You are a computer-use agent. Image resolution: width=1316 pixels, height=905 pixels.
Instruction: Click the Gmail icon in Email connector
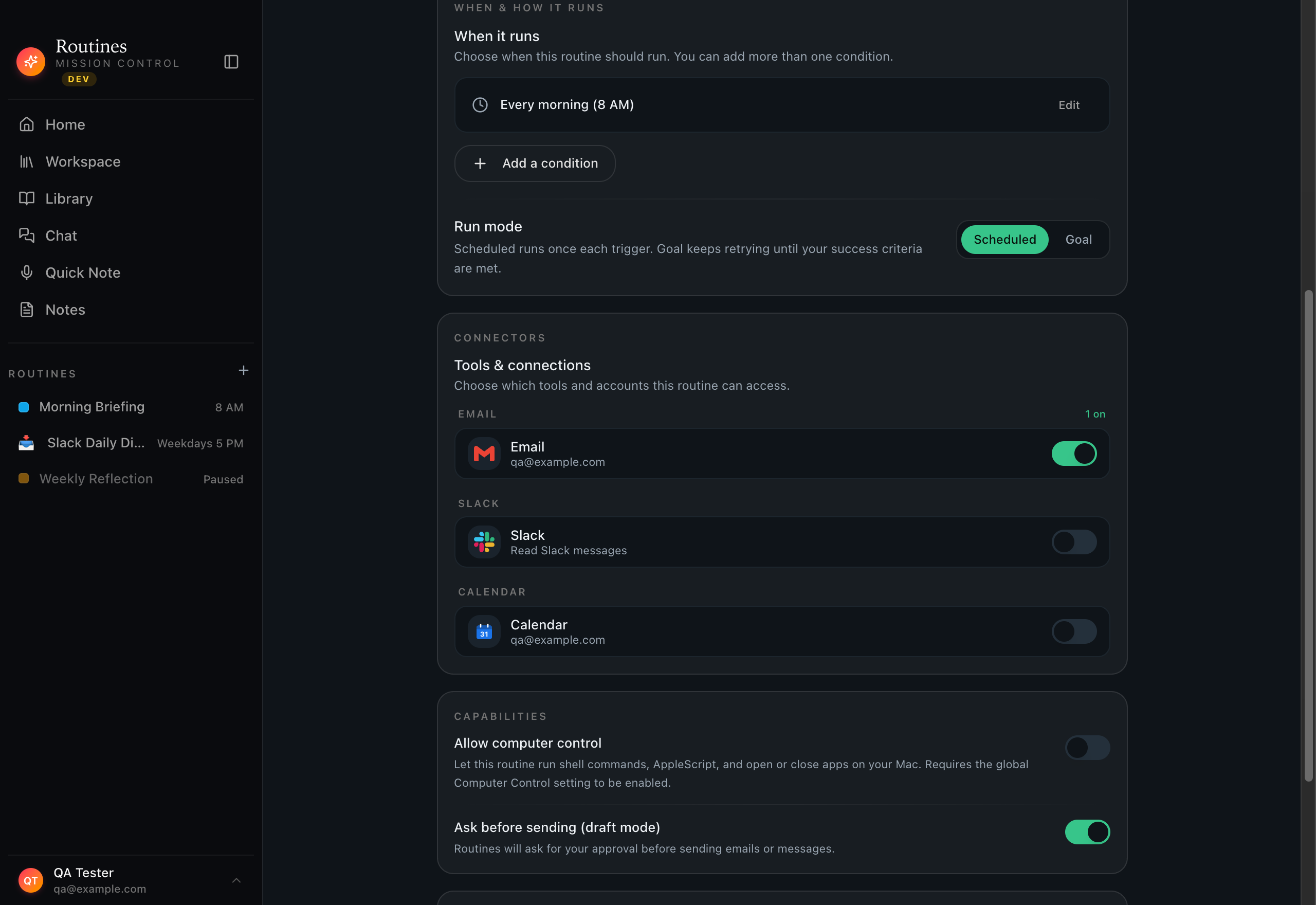[x=484, y=454]
